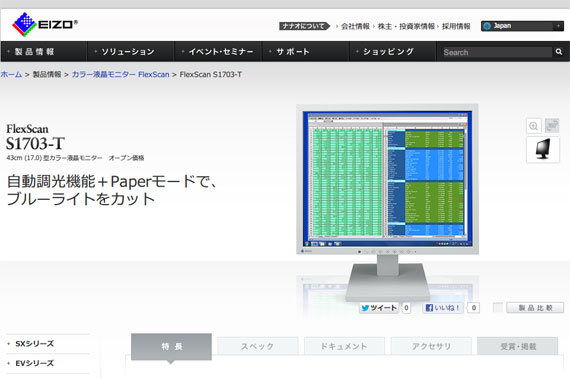This screenshot has height=379, width=570.
Task: Click the Facebook like count box
Action: coord(474,308)
